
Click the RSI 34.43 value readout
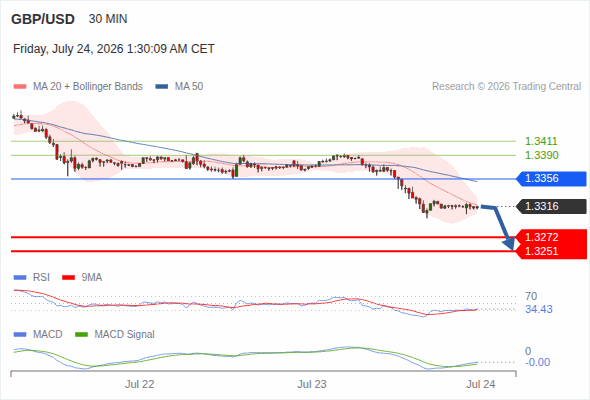[x=539, y=309]
